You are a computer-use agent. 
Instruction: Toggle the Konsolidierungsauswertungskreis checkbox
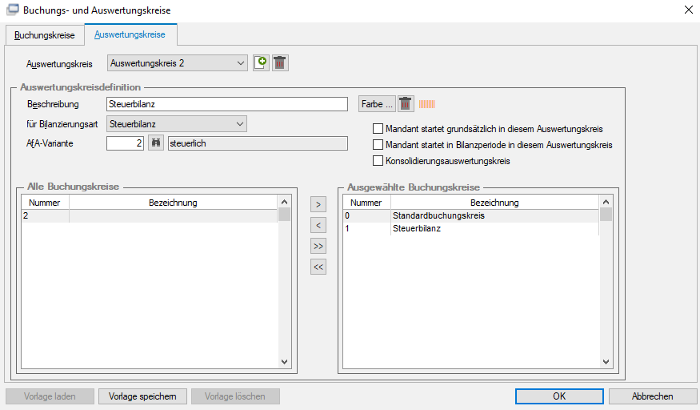tap(378, 161)
